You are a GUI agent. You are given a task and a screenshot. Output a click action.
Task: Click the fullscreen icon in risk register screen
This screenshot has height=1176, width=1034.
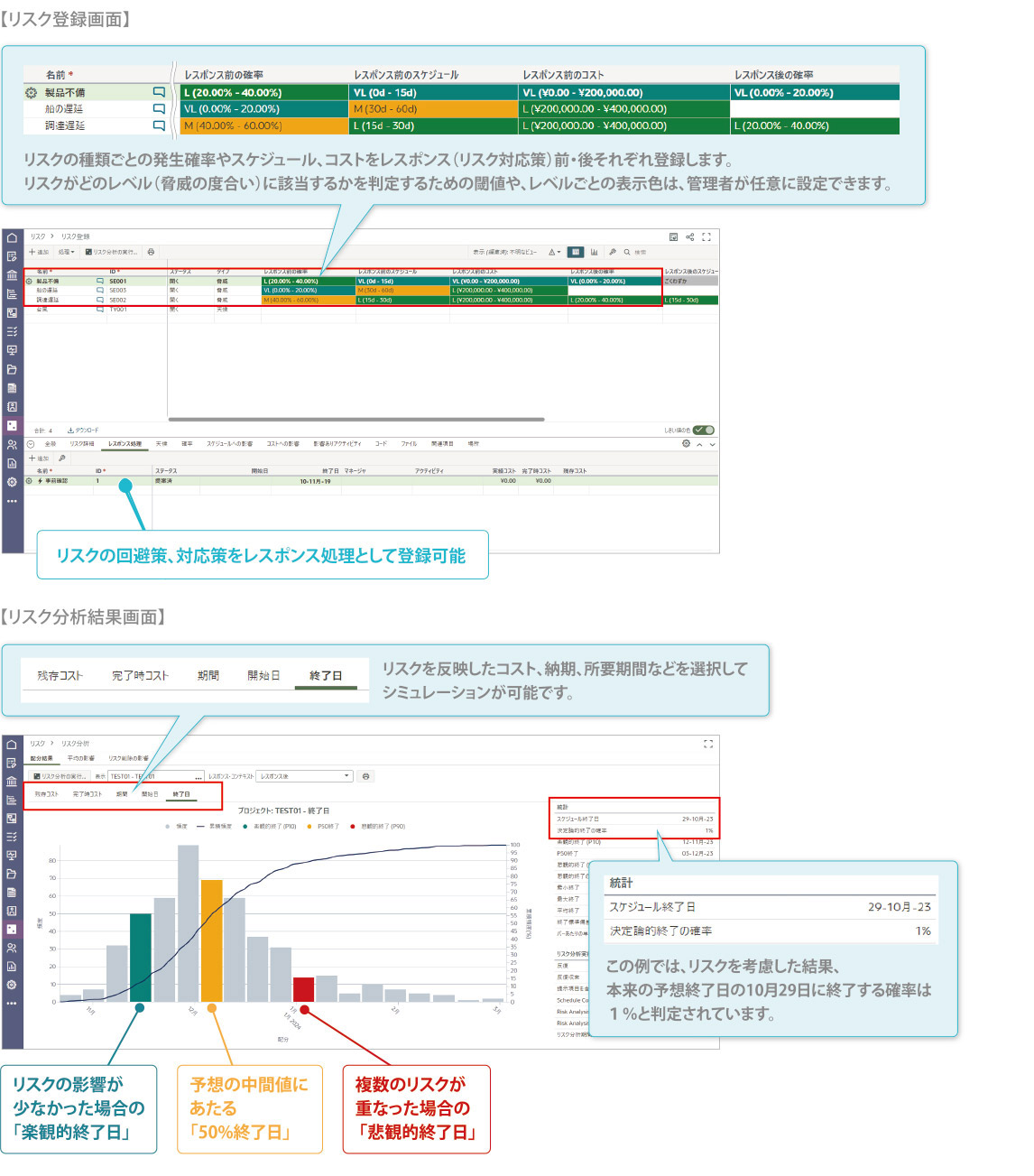[x=706, y=237]
